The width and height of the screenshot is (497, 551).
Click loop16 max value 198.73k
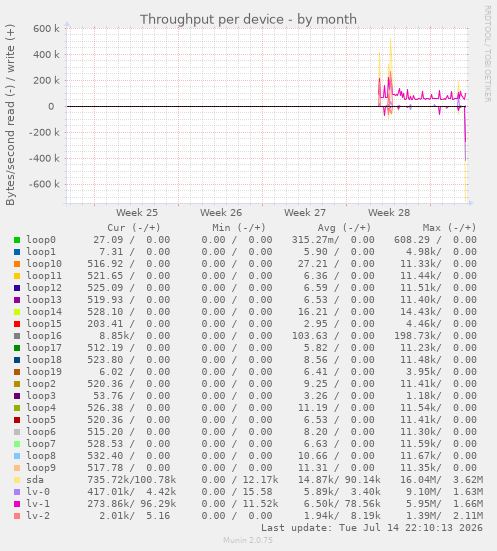point(418,336)
